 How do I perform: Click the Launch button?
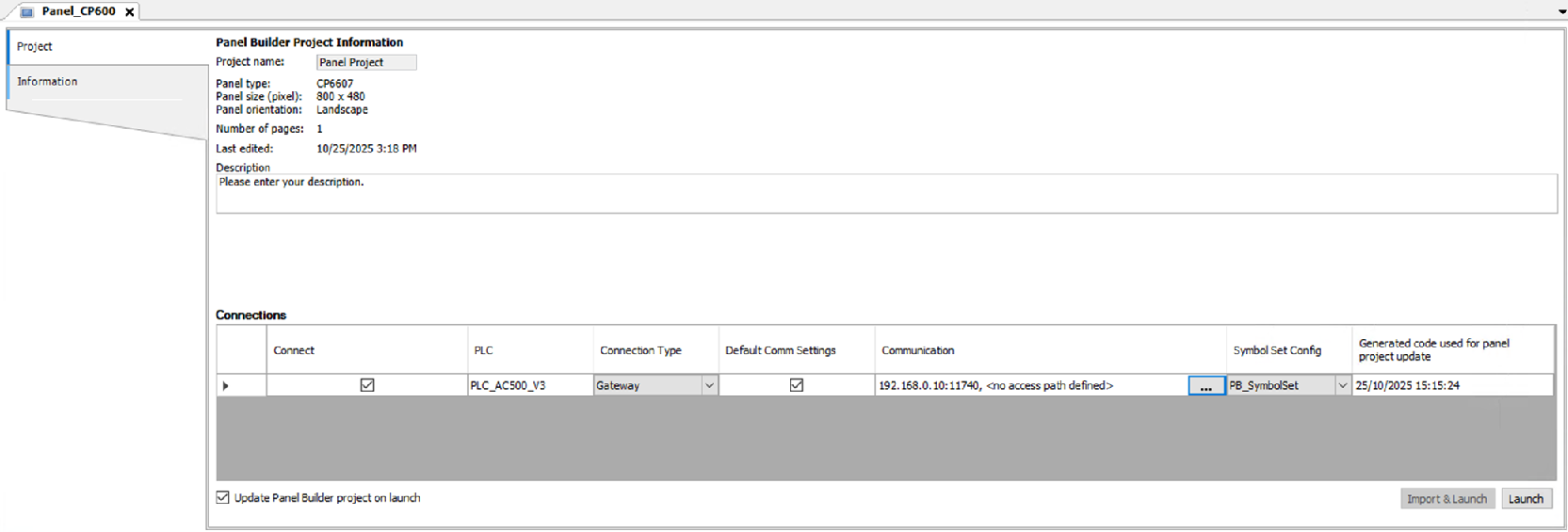click(1526, 499)
